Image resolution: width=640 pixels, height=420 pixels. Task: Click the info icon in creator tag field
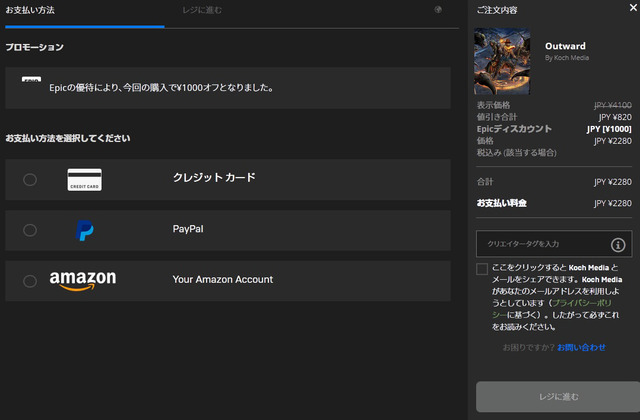tap(618, 244)
